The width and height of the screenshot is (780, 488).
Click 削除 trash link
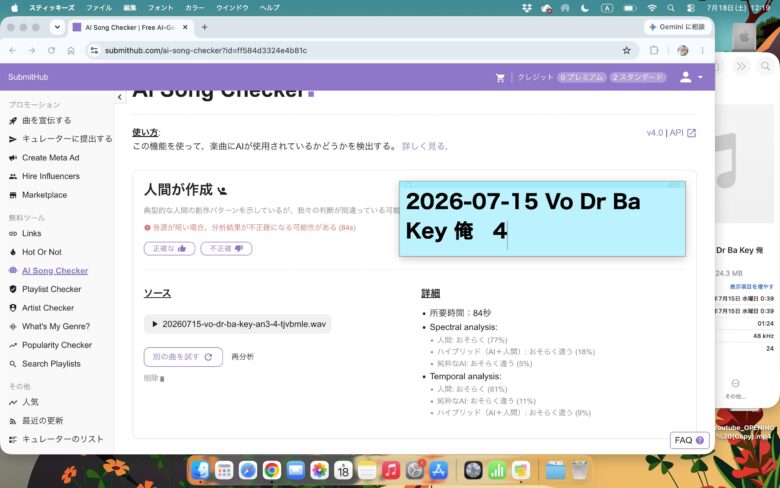click(154, 379)
